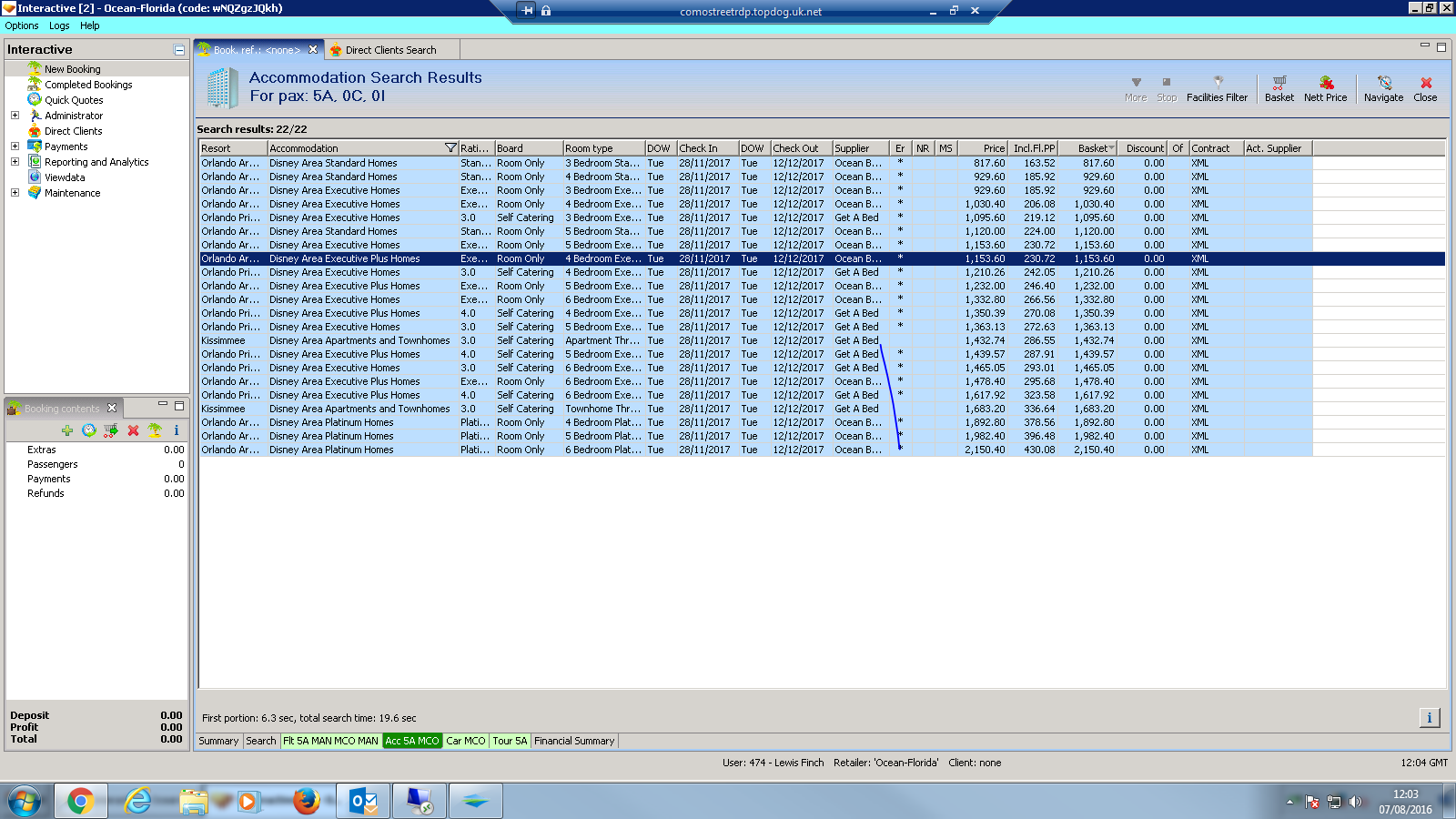Switch to the Direct Clients Search tab
The width and height of the screenshot is (1456, 819).
[390, 50]
